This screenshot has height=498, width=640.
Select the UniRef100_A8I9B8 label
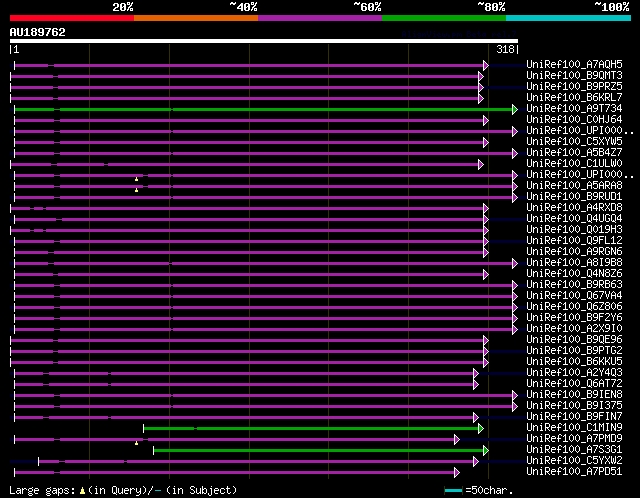coord(574,263)
